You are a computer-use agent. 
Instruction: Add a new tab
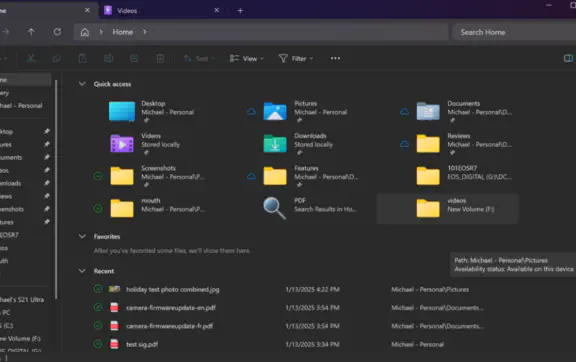tap(240, 11)
